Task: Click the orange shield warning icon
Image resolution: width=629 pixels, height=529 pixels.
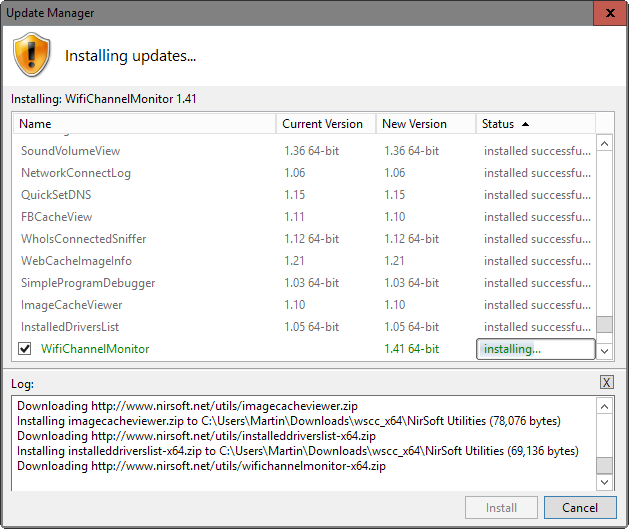Action: (x=32, y=55)
